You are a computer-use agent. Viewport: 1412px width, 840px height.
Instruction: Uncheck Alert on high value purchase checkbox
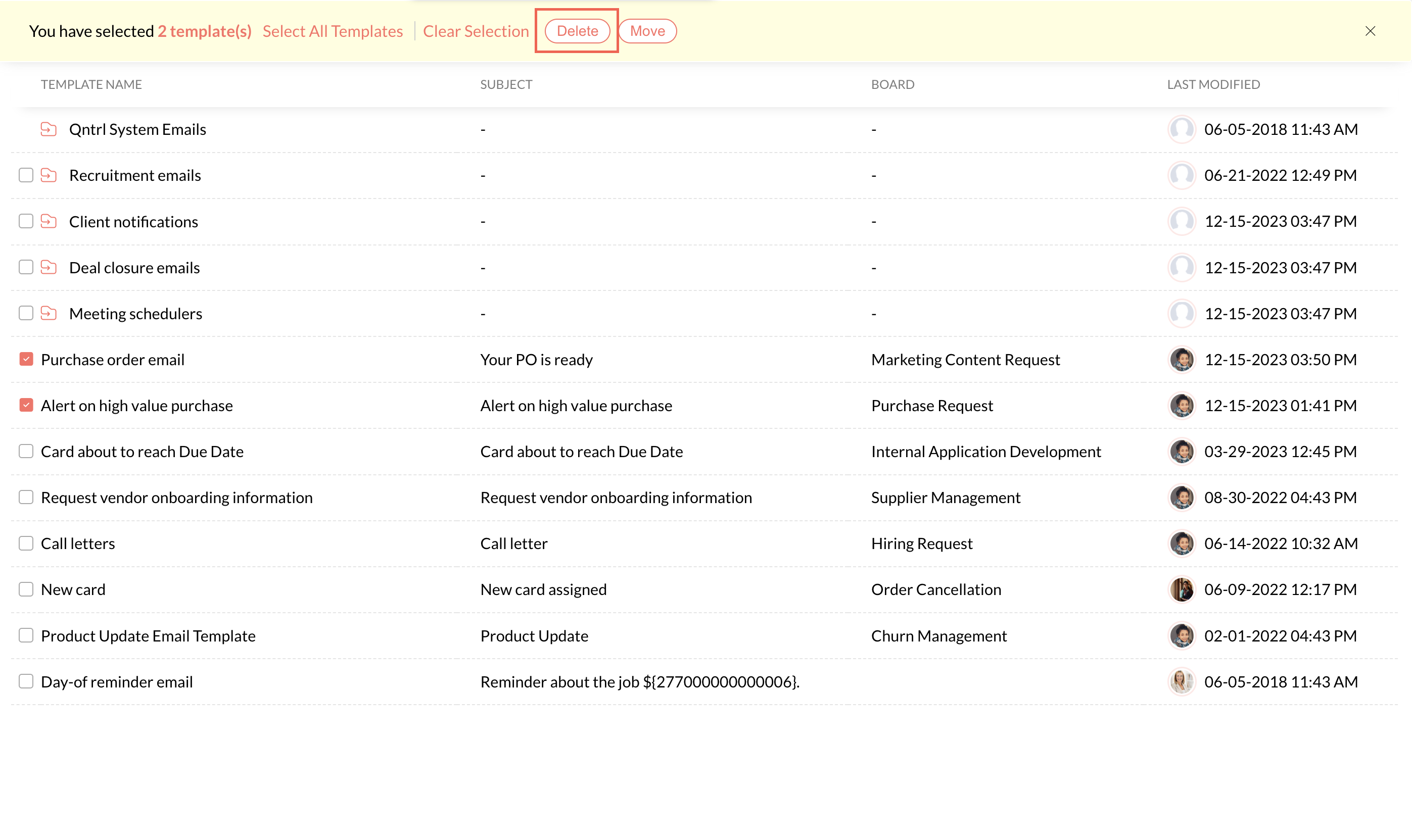[x=26, y=405]
